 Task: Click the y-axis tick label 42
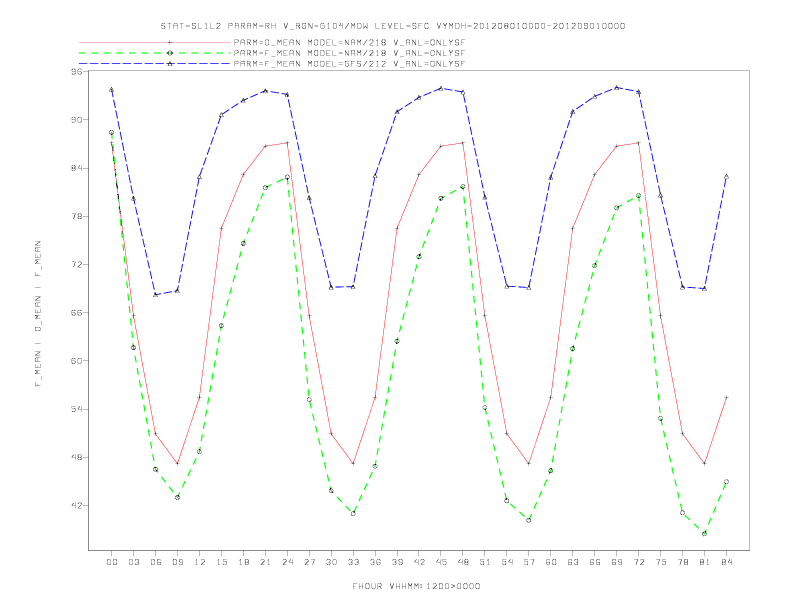[76, 505]
